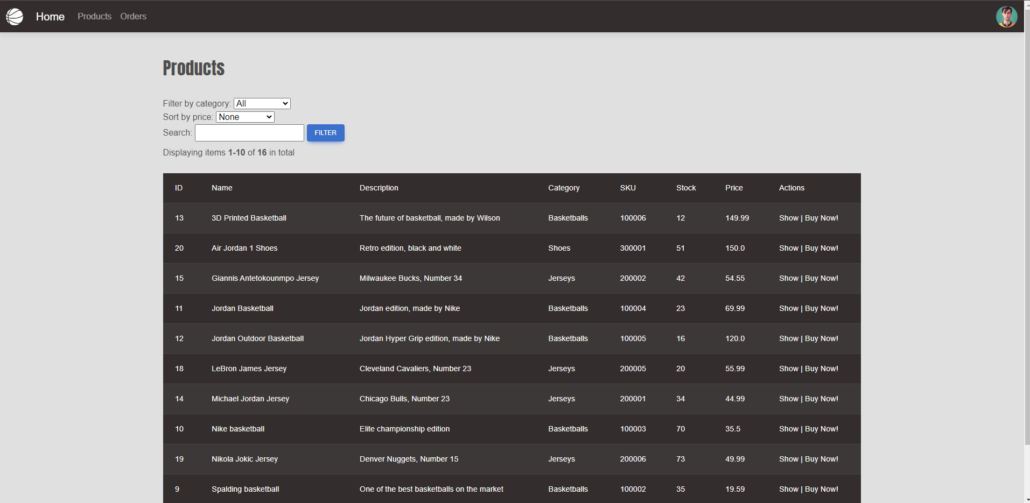Click Buy Now for 3D Printed Basketball

(x=821, y=218)
